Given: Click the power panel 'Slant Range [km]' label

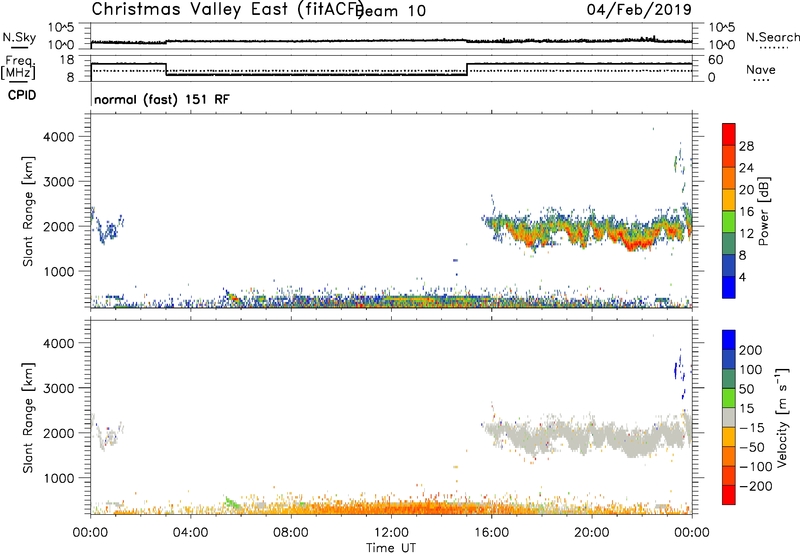Looking at the screenshot, I should [28, 211].
